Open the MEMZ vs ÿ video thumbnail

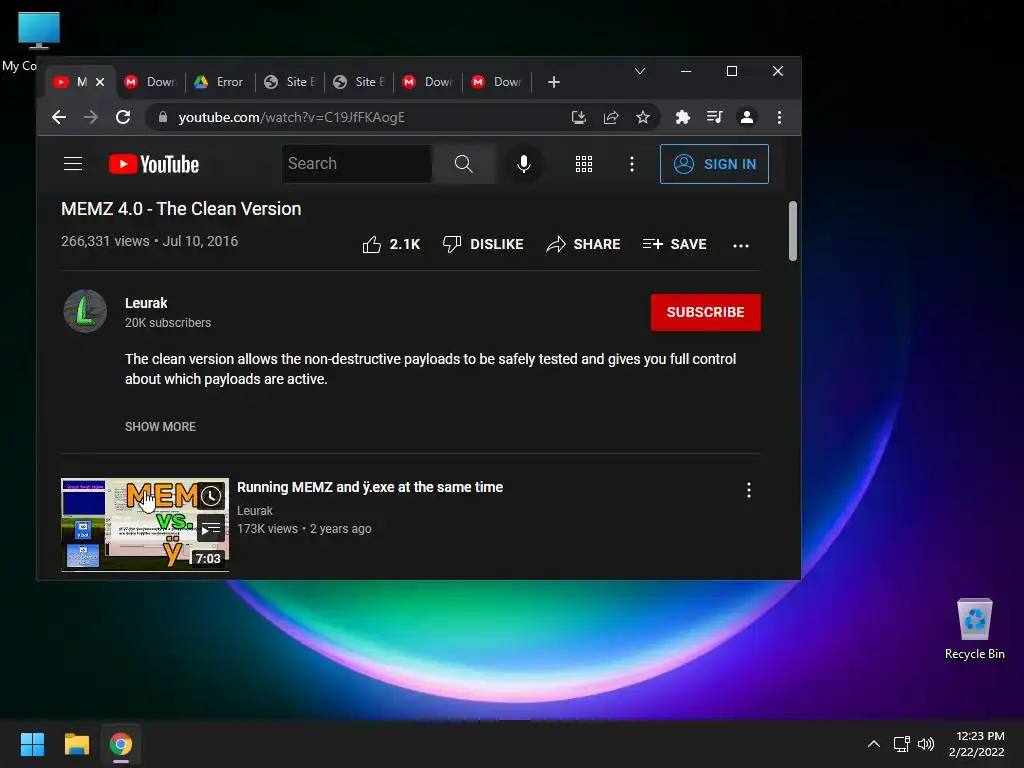[145, 524]
